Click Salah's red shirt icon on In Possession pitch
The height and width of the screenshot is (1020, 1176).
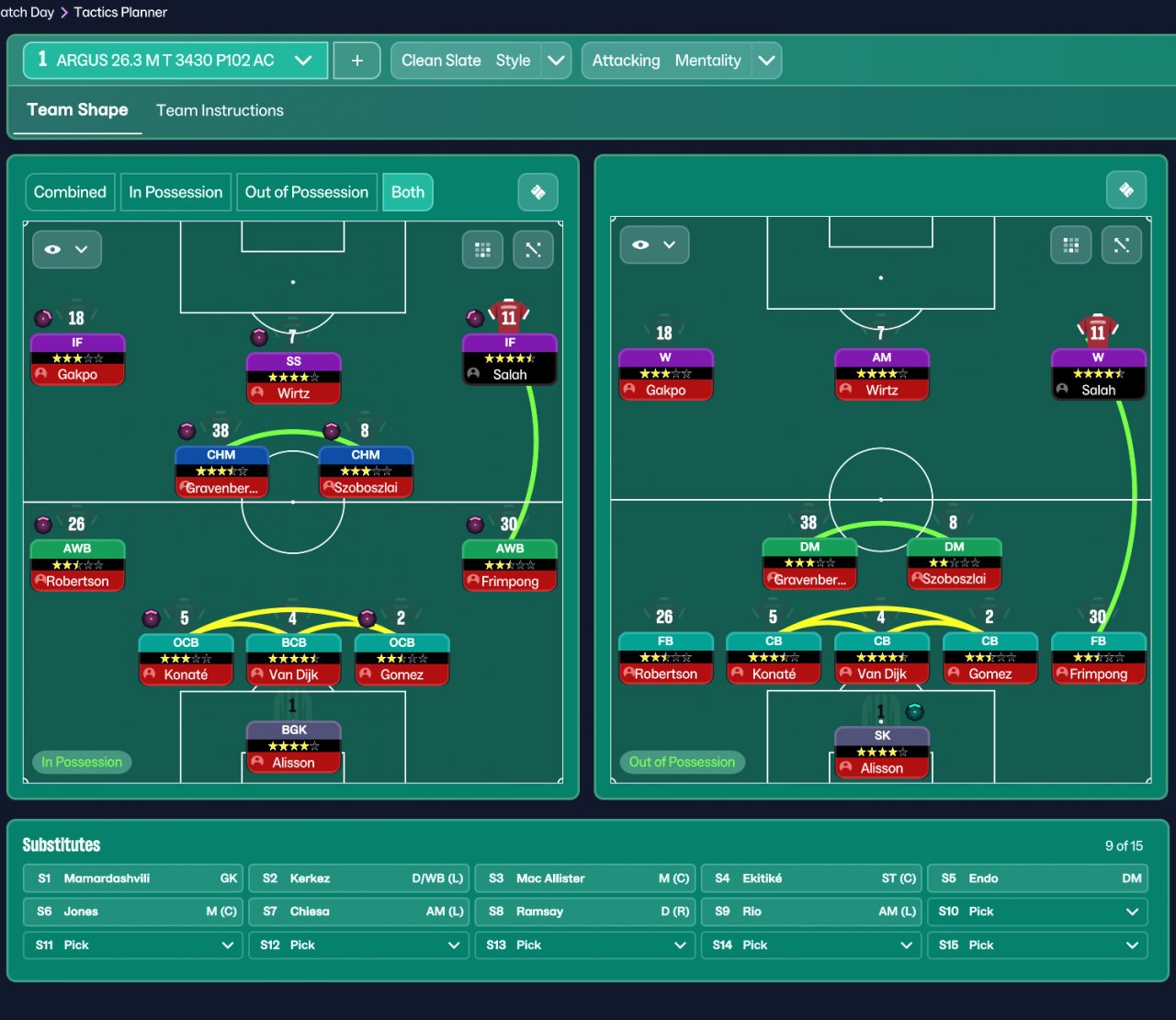pyautogui.click(x=508, y=316)
